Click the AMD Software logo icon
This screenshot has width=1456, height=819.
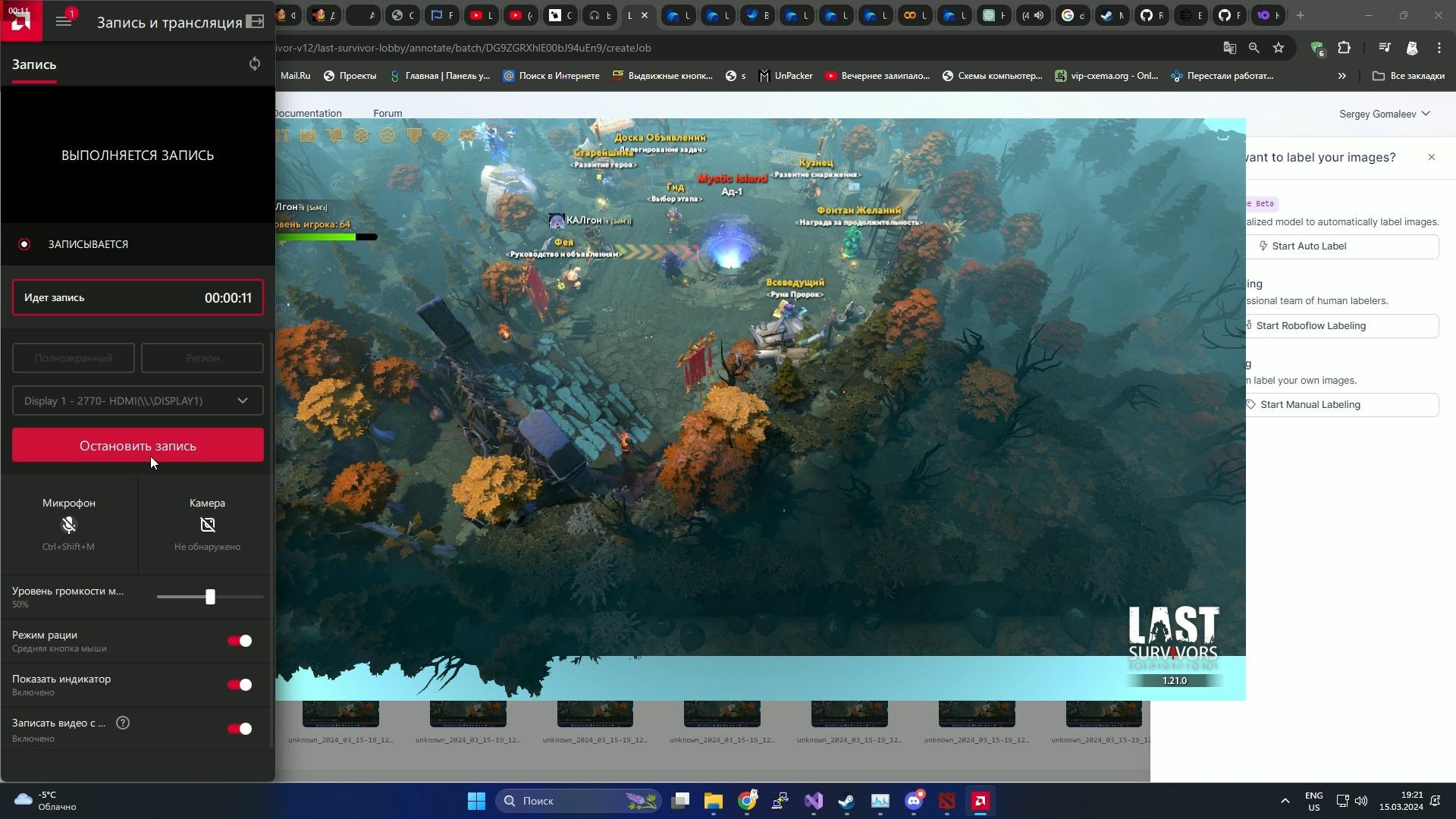coord(20,21)
